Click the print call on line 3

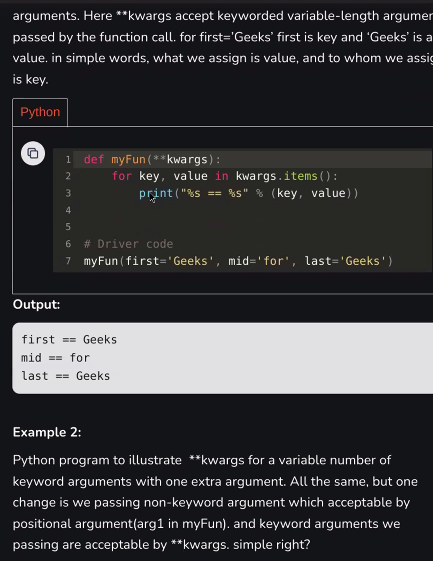click(156, 193)
